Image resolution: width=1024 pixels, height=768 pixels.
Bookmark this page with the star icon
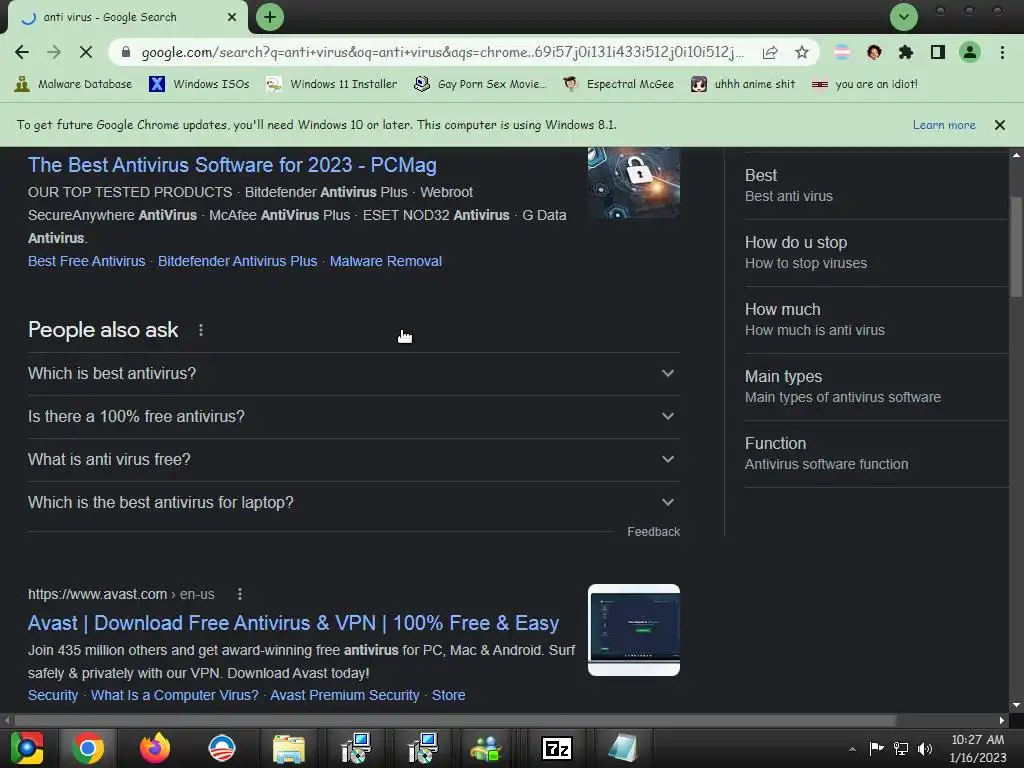click(802, 52)
